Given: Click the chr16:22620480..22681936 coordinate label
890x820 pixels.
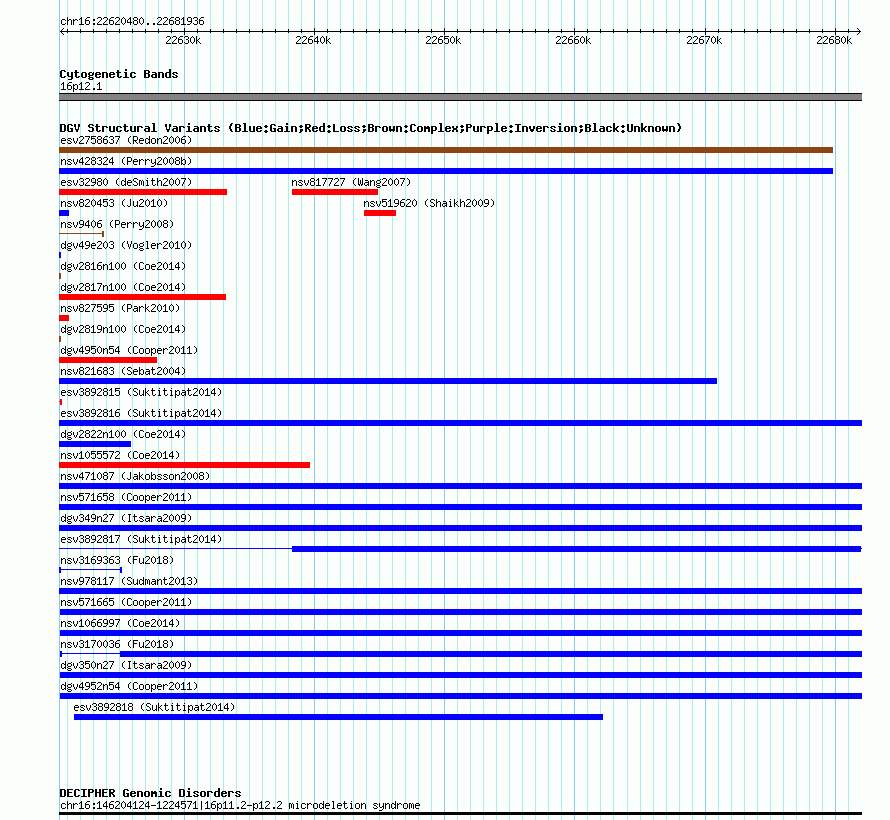Looking at the screenshot, I should (132, 22).
